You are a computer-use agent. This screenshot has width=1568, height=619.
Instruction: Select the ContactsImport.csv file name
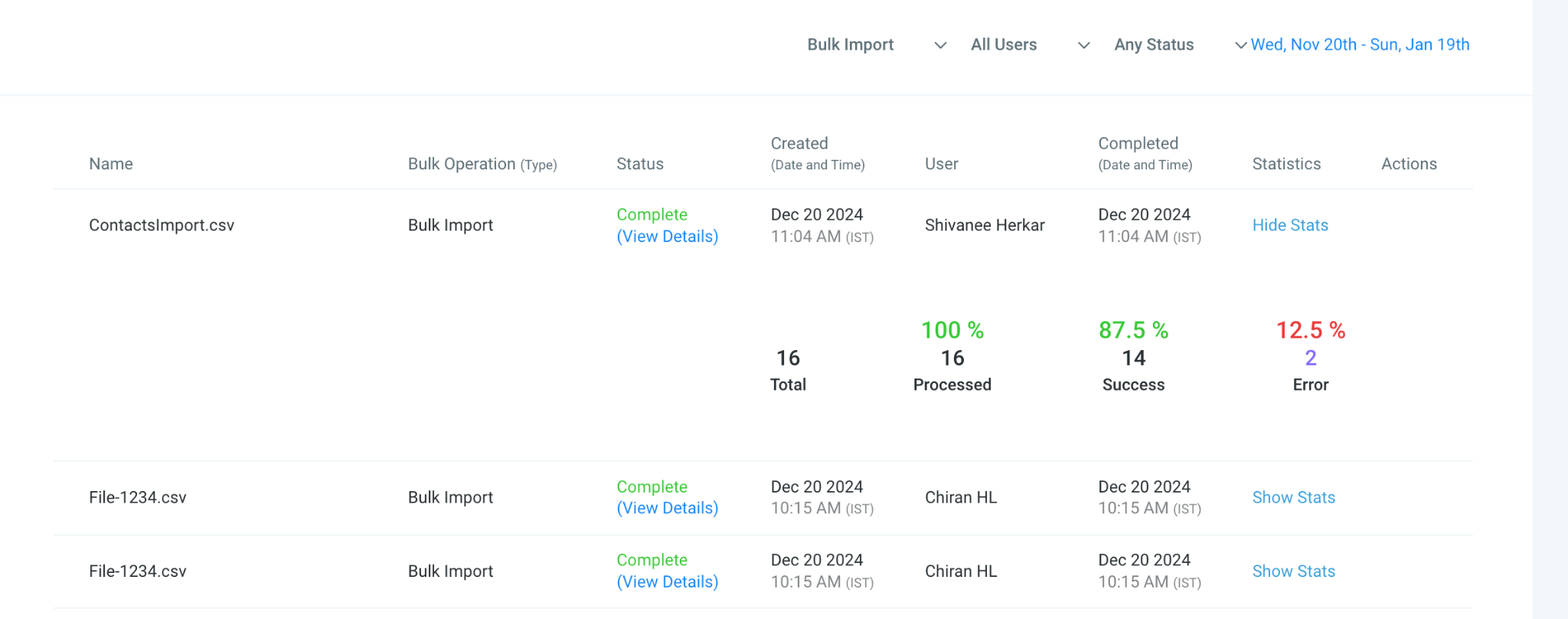(162, 225)
